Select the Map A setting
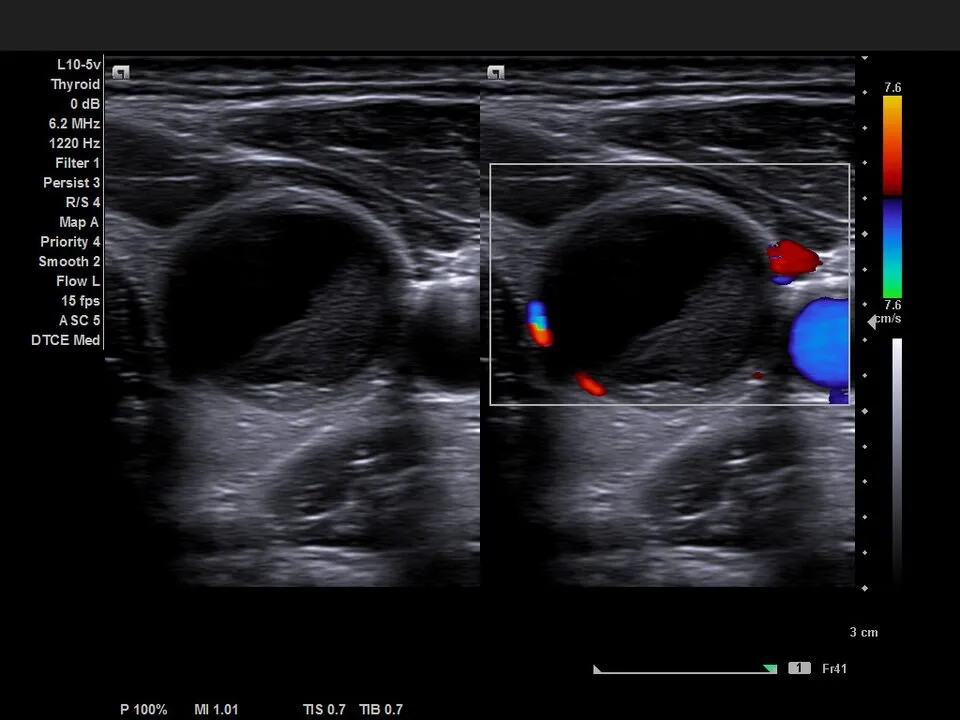Screen dimensions: 960x720 79,222
